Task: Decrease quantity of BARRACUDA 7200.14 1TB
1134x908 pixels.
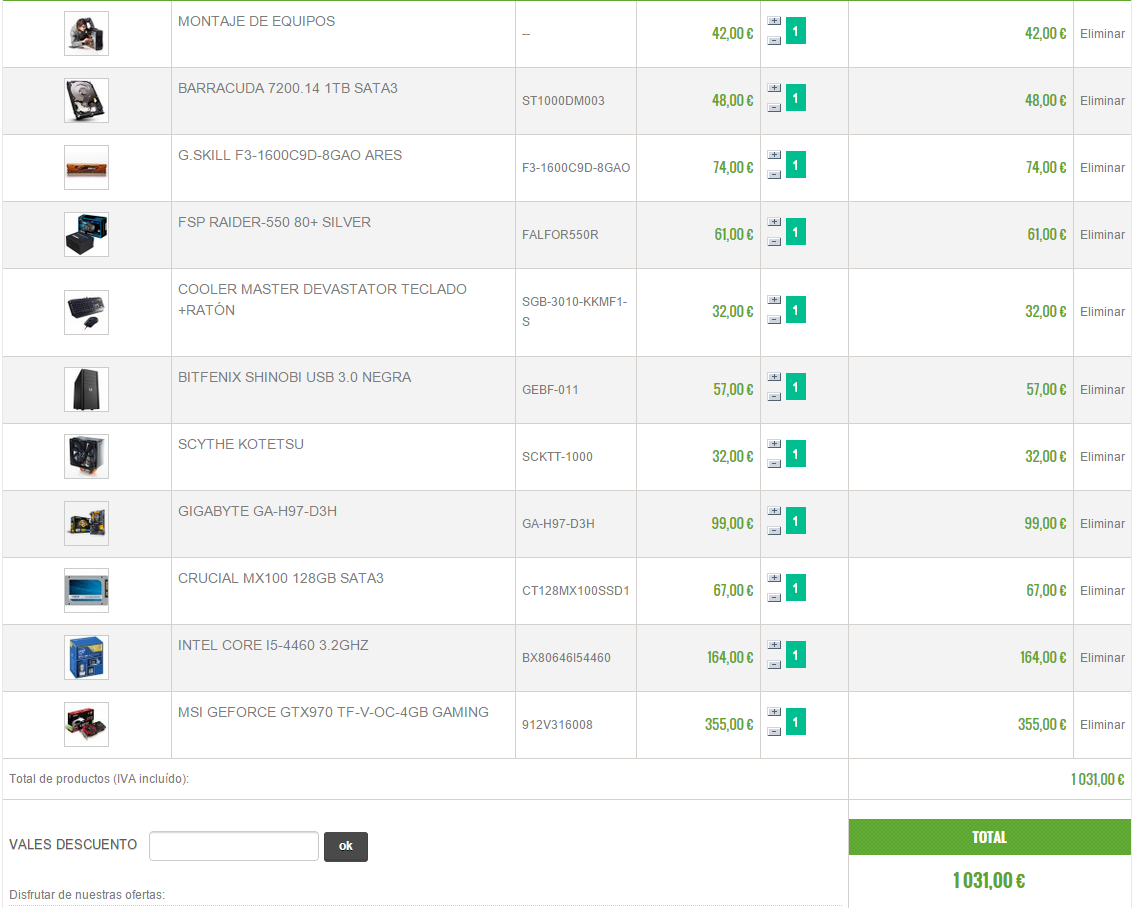Action: point(774,108)
